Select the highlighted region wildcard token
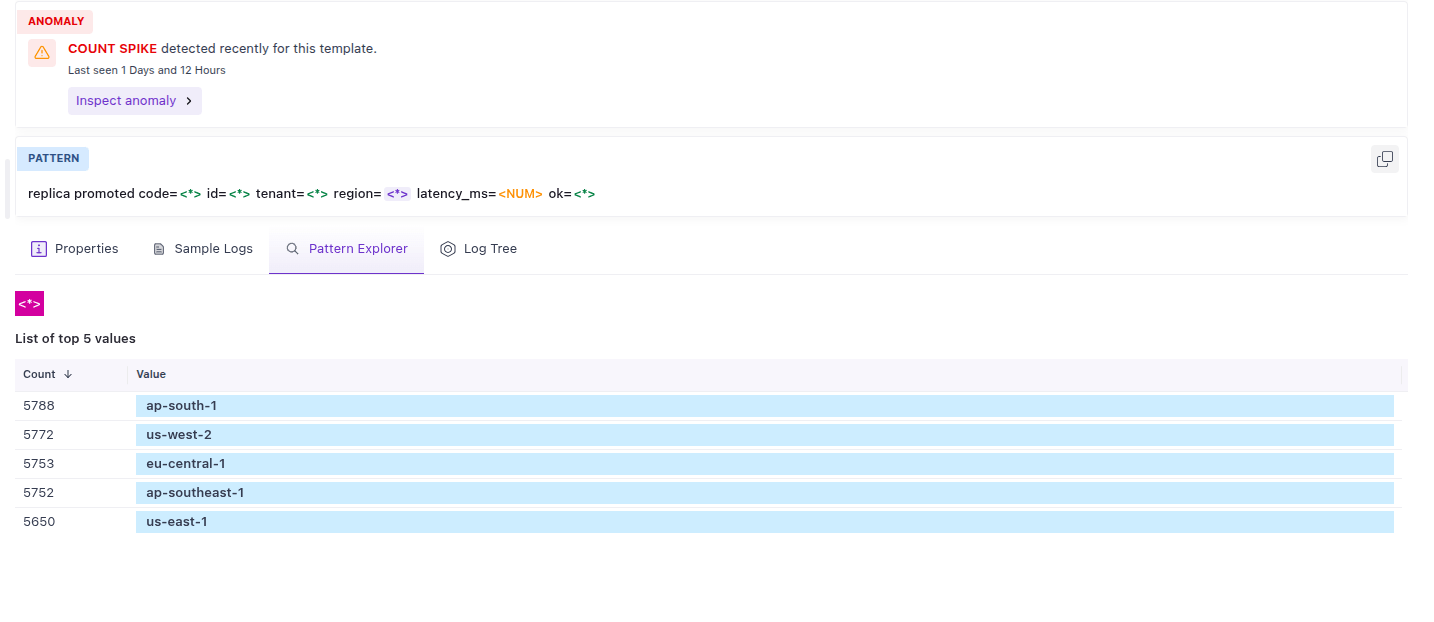The height and width of the screenshot is (622, 1434). click(398, 194)
